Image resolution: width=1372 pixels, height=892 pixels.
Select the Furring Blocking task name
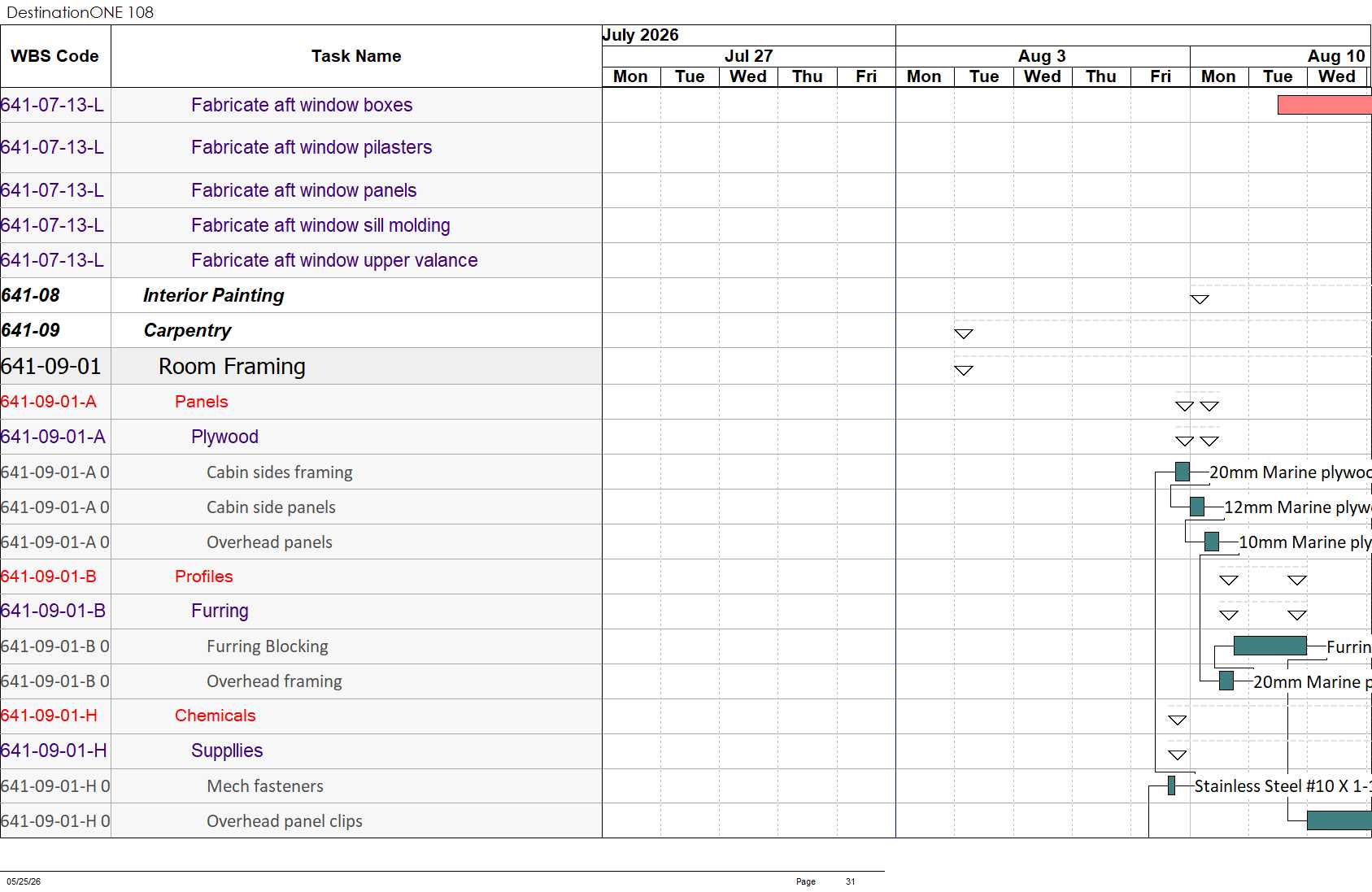point(268,646)
